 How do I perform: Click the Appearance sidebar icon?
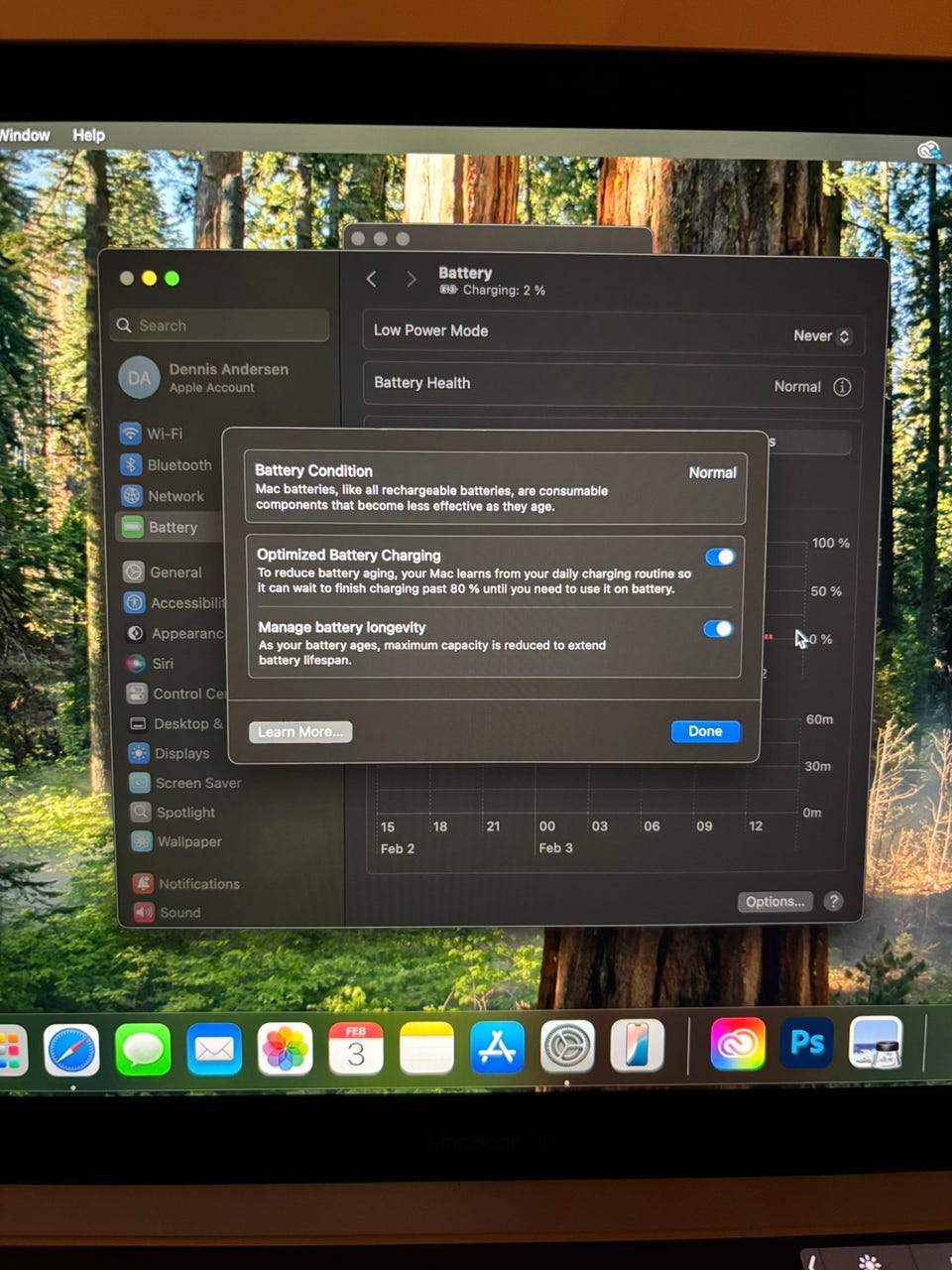click(x=136, y=633)
